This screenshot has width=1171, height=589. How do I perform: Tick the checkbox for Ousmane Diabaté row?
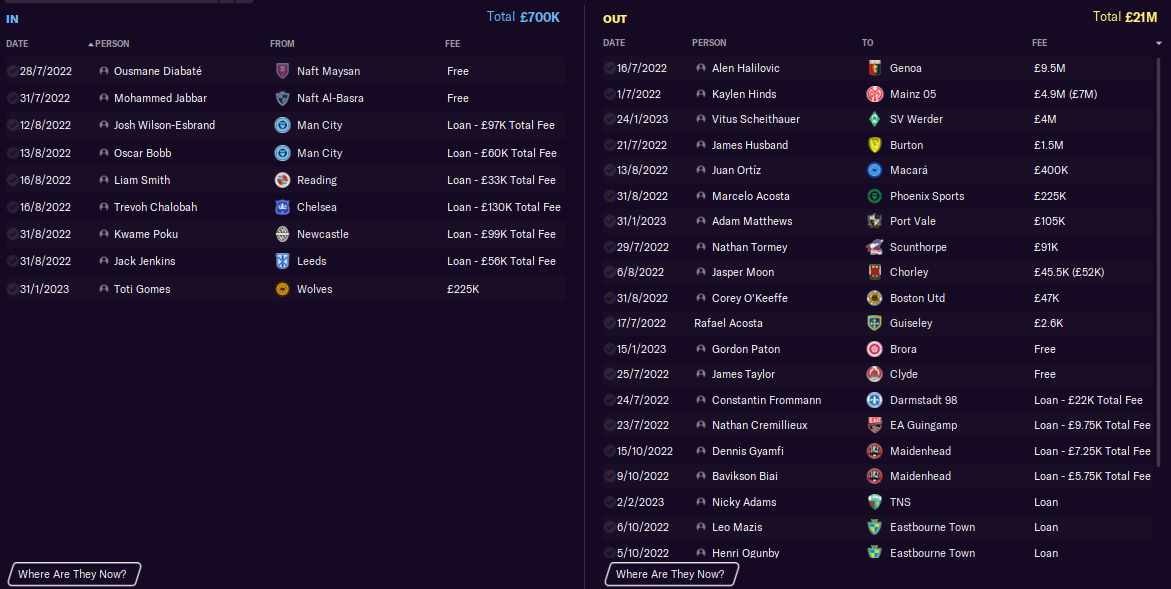click(13, 71)
